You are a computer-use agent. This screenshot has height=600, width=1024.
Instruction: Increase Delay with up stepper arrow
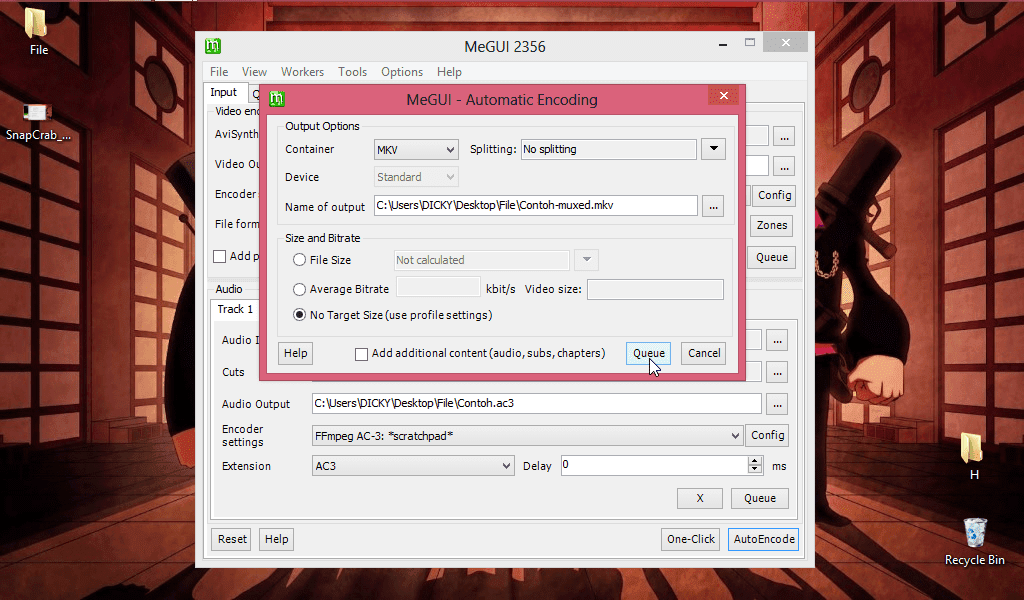point(755,461)
